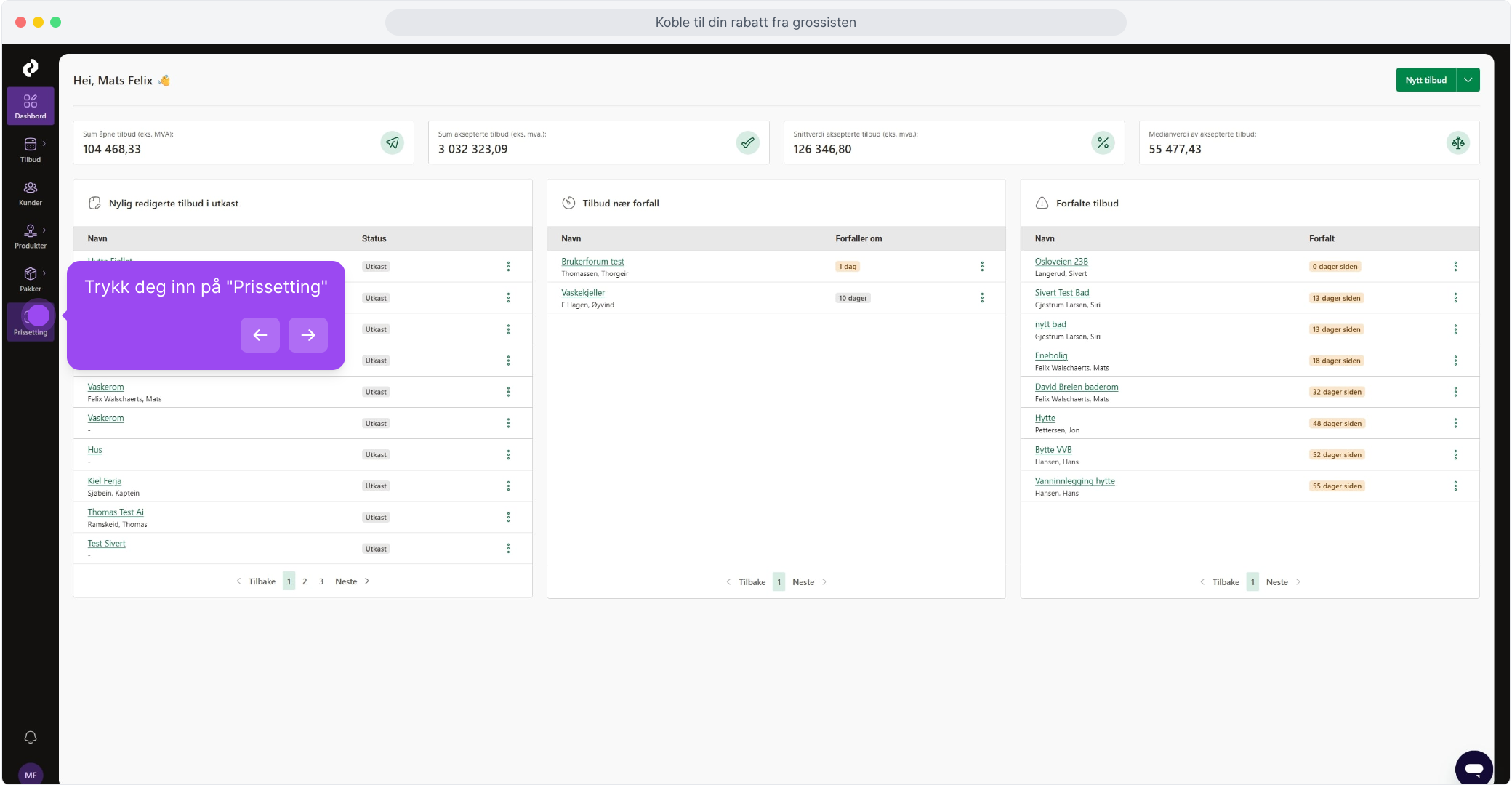This screenshot has height=785, width=1512.
Task: Open the Vanninnlegging hytte offer link
Action: coord(1075,481)
